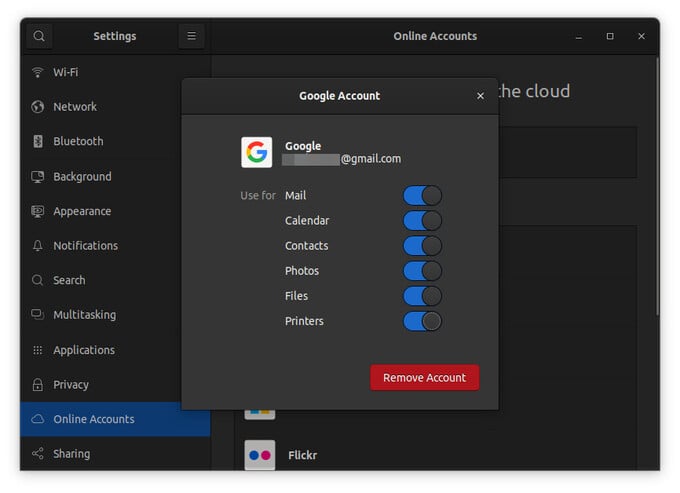Click the search icon in Settings header
The height and width of the screenshot is (493, 680).
[x=39, y=36]
